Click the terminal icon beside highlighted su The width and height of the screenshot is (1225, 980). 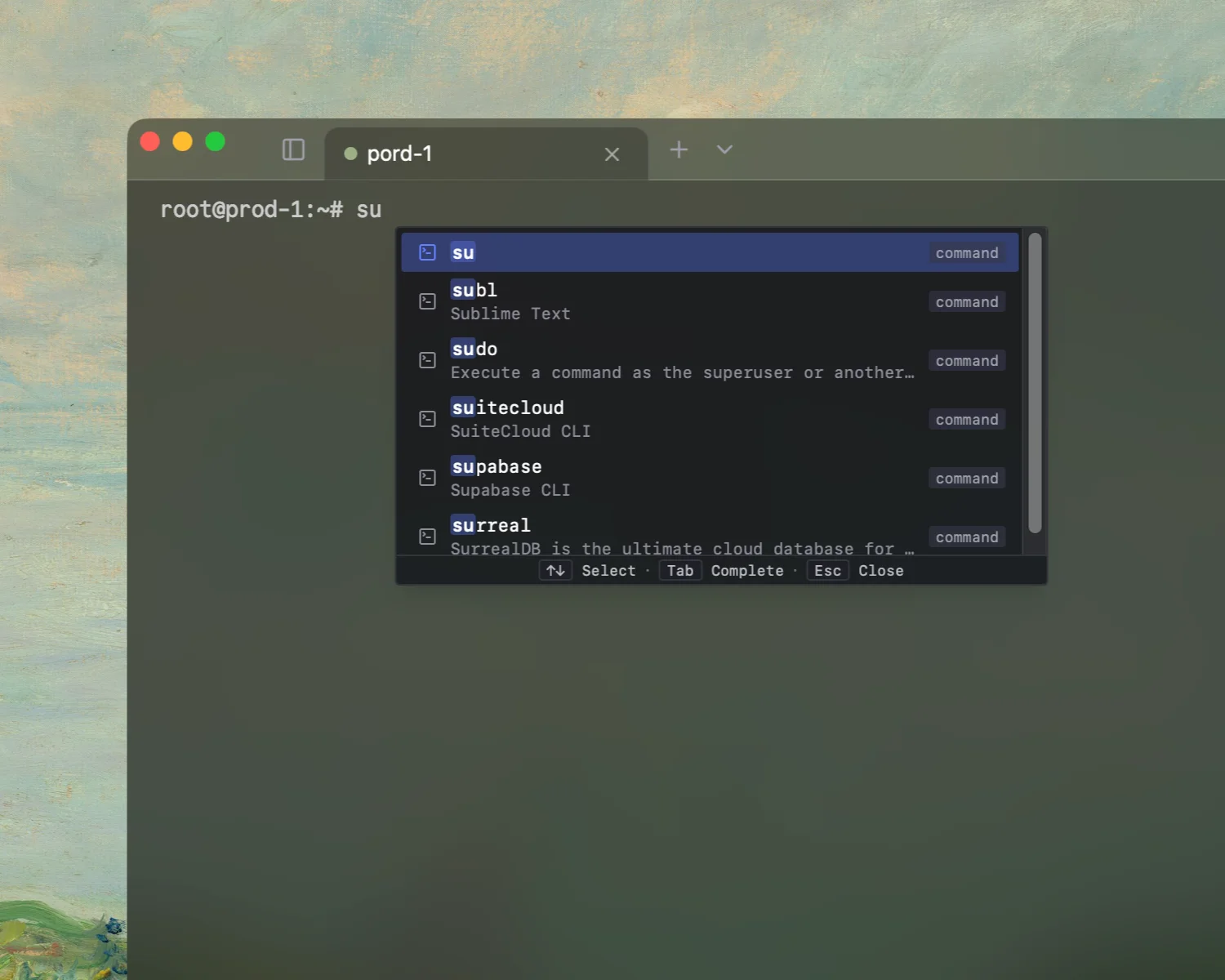click(x=427, y=252)
